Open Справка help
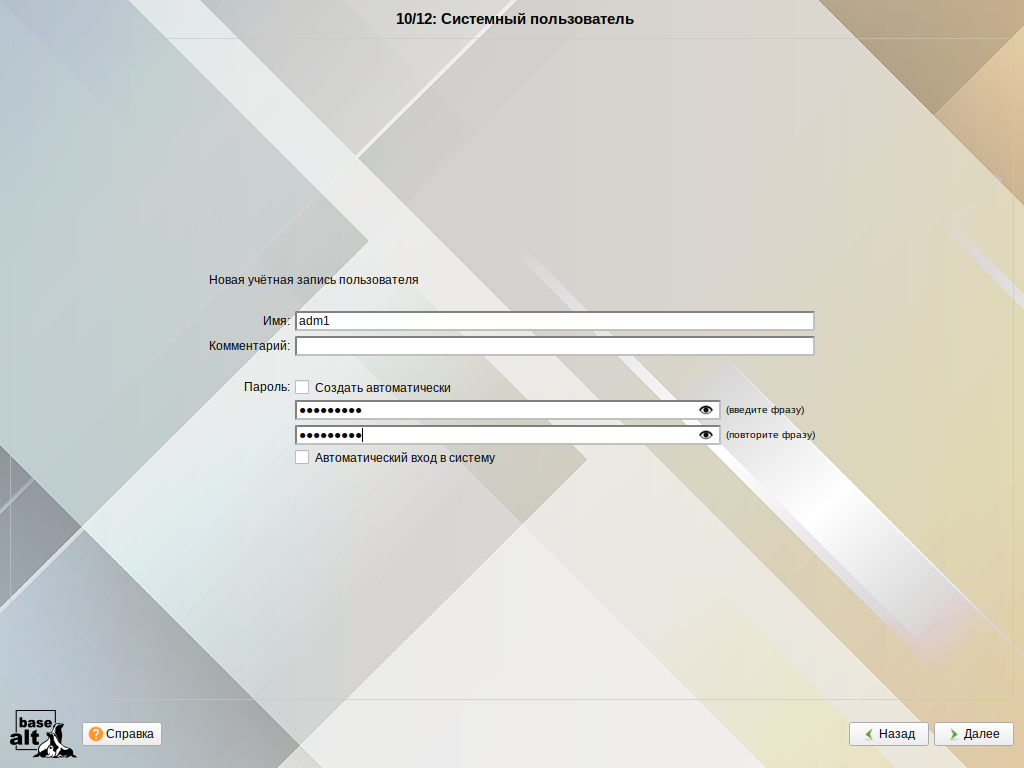The width and height of the screenshot is (1024, 768). click(x=122, y=734)
